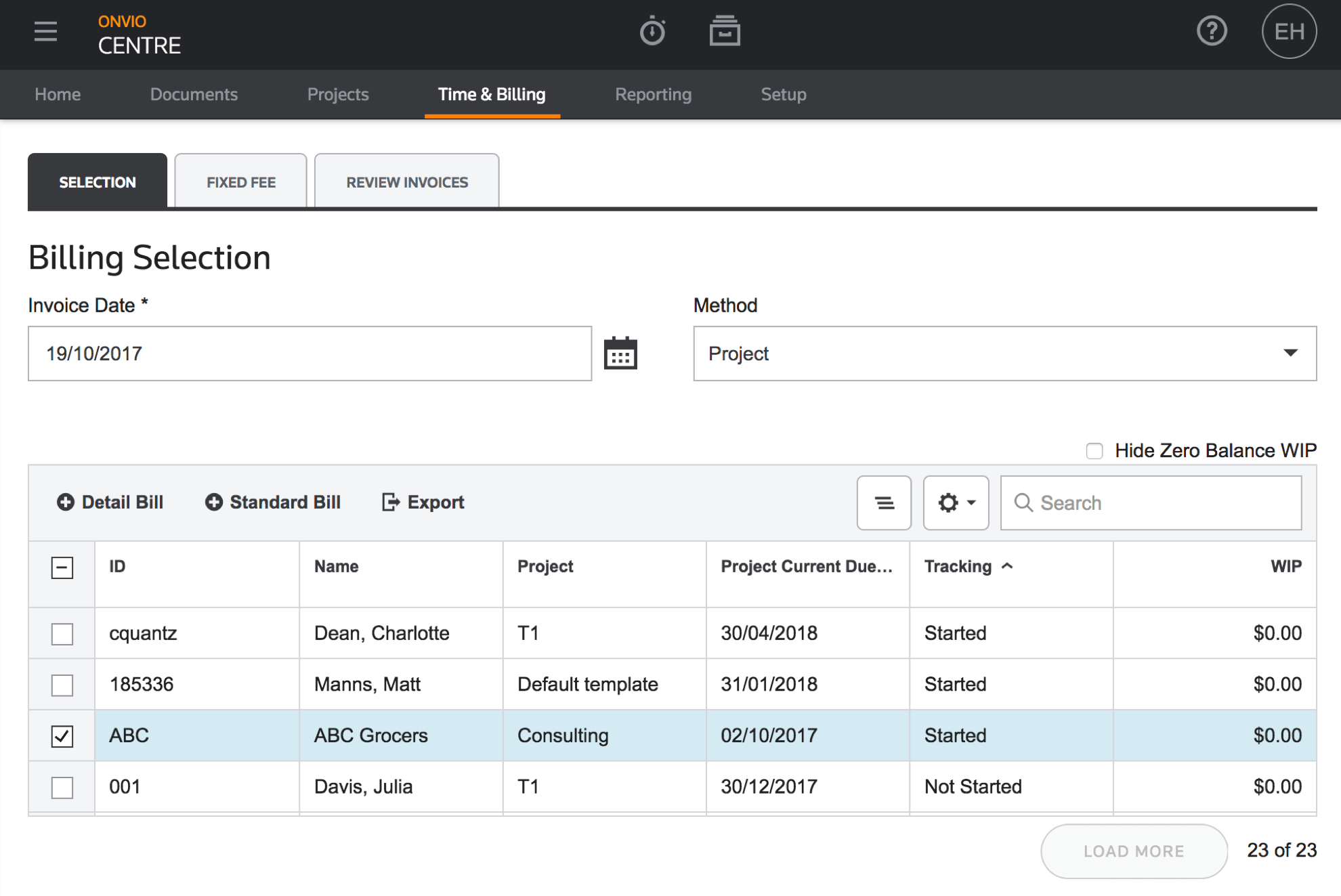This screenshot has height=896, width=1341.
Task: Open the hamburger navigation menu
Action: 45,31
